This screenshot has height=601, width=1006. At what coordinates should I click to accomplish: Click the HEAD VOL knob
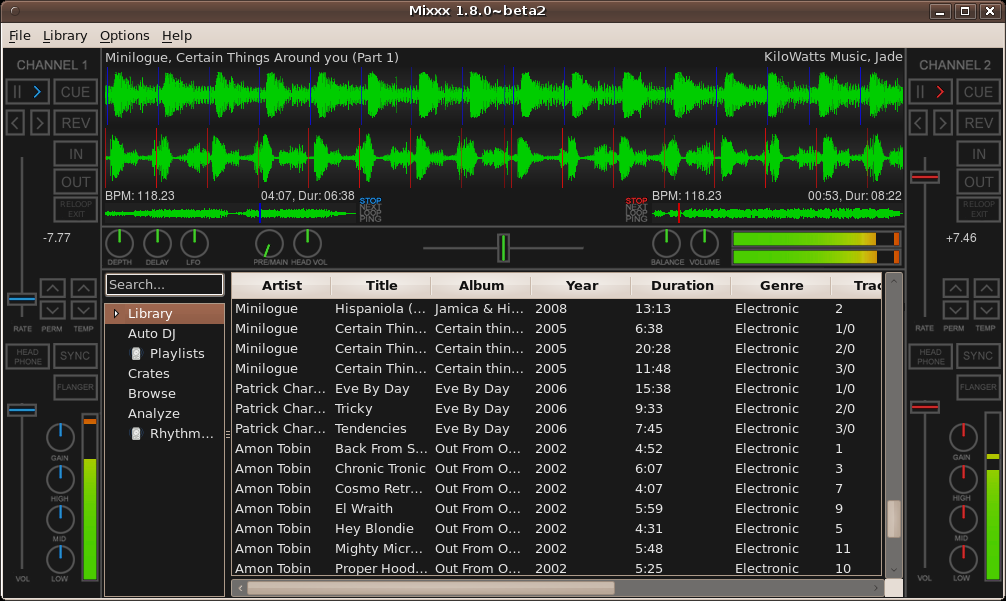307,244
